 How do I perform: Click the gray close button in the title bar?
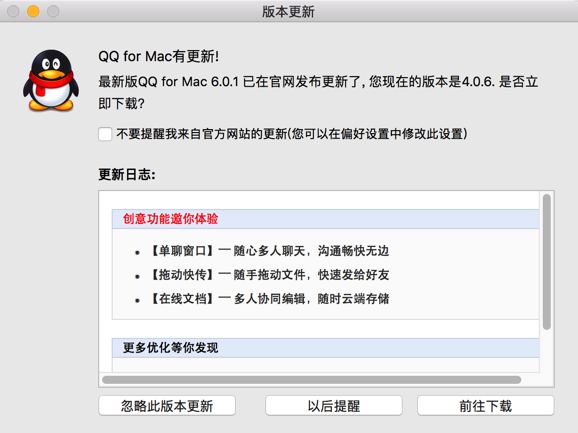click(13, 11)
